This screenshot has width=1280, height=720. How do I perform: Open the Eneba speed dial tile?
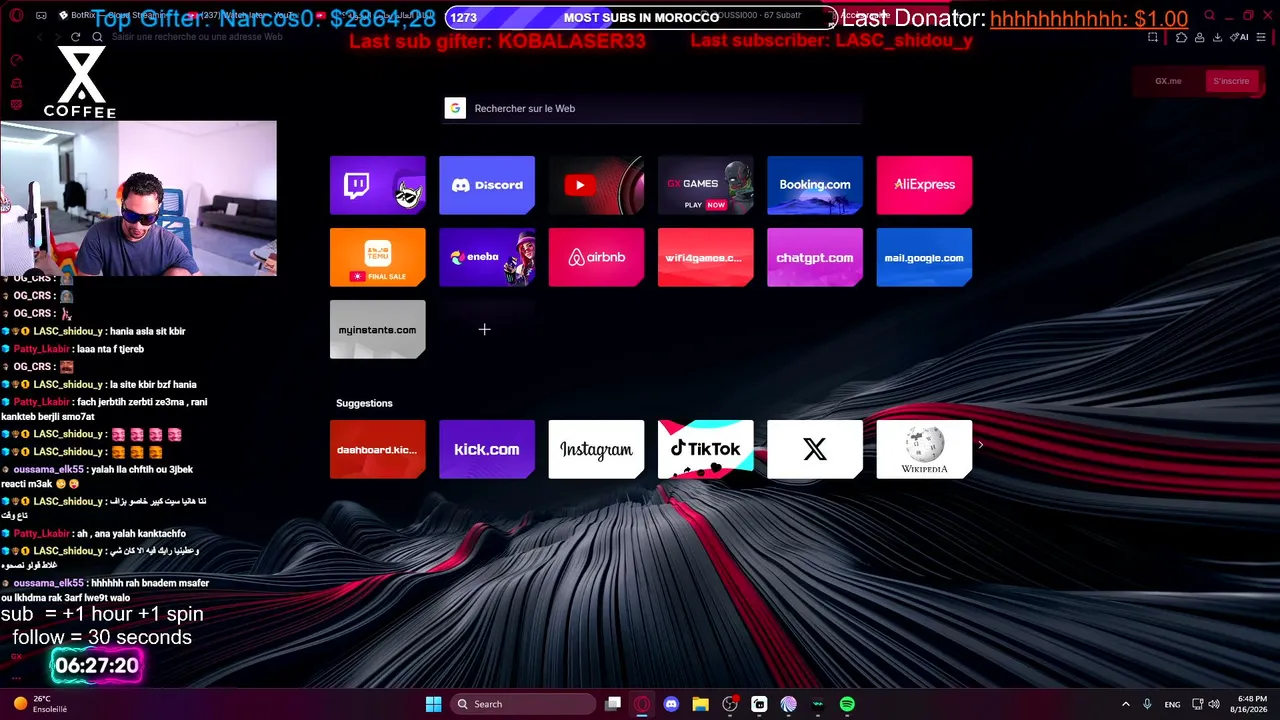point(487,257)
